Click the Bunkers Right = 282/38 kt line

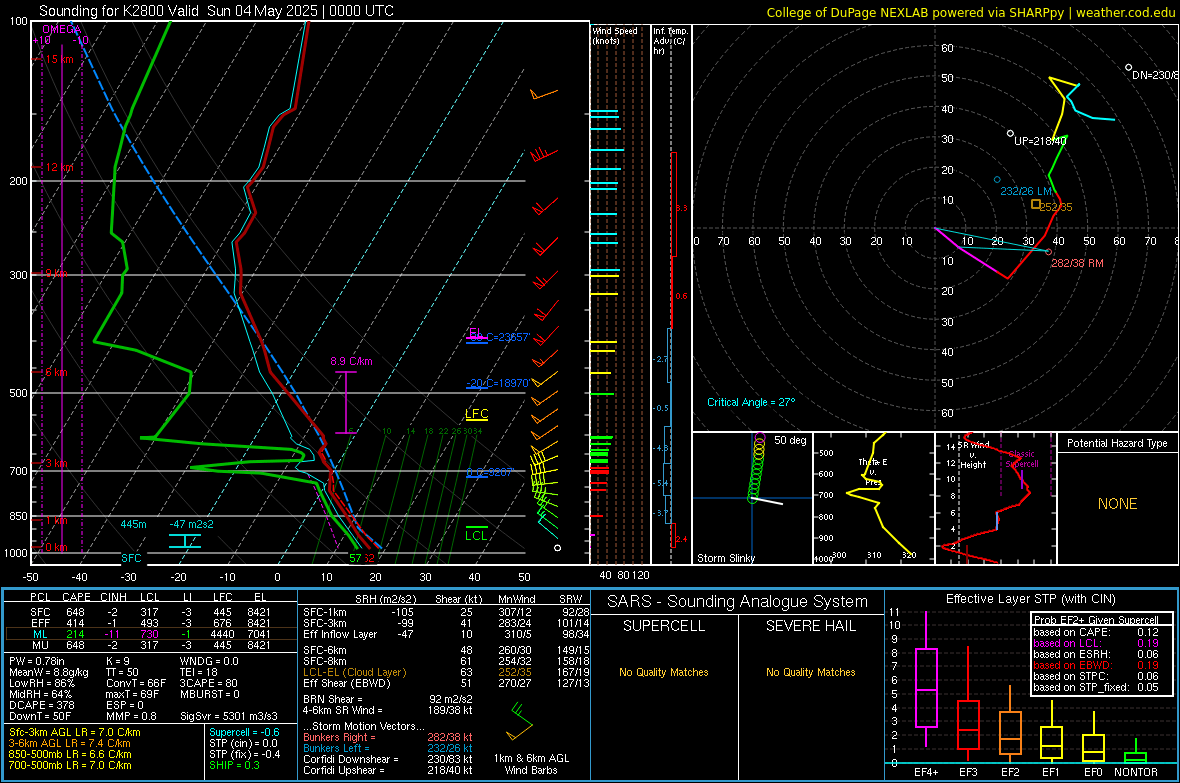click(388, 737)
